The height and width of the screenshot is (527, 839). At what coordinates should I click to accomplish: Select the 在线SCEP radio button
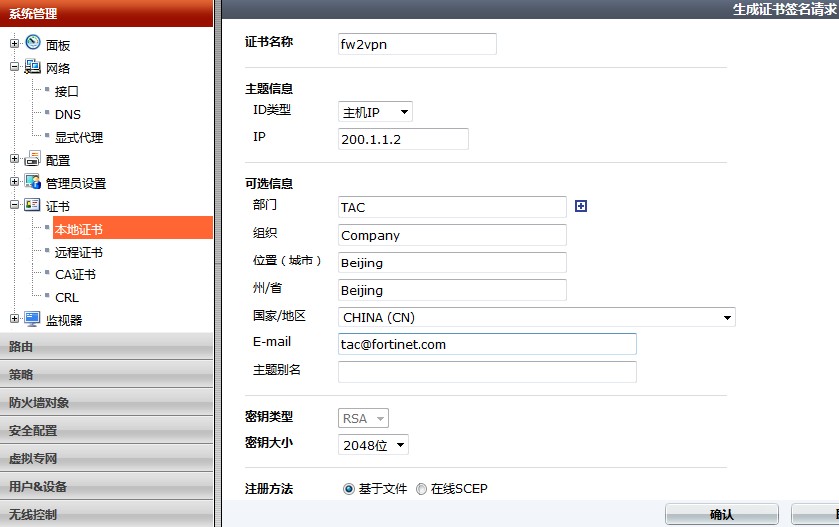422,489
